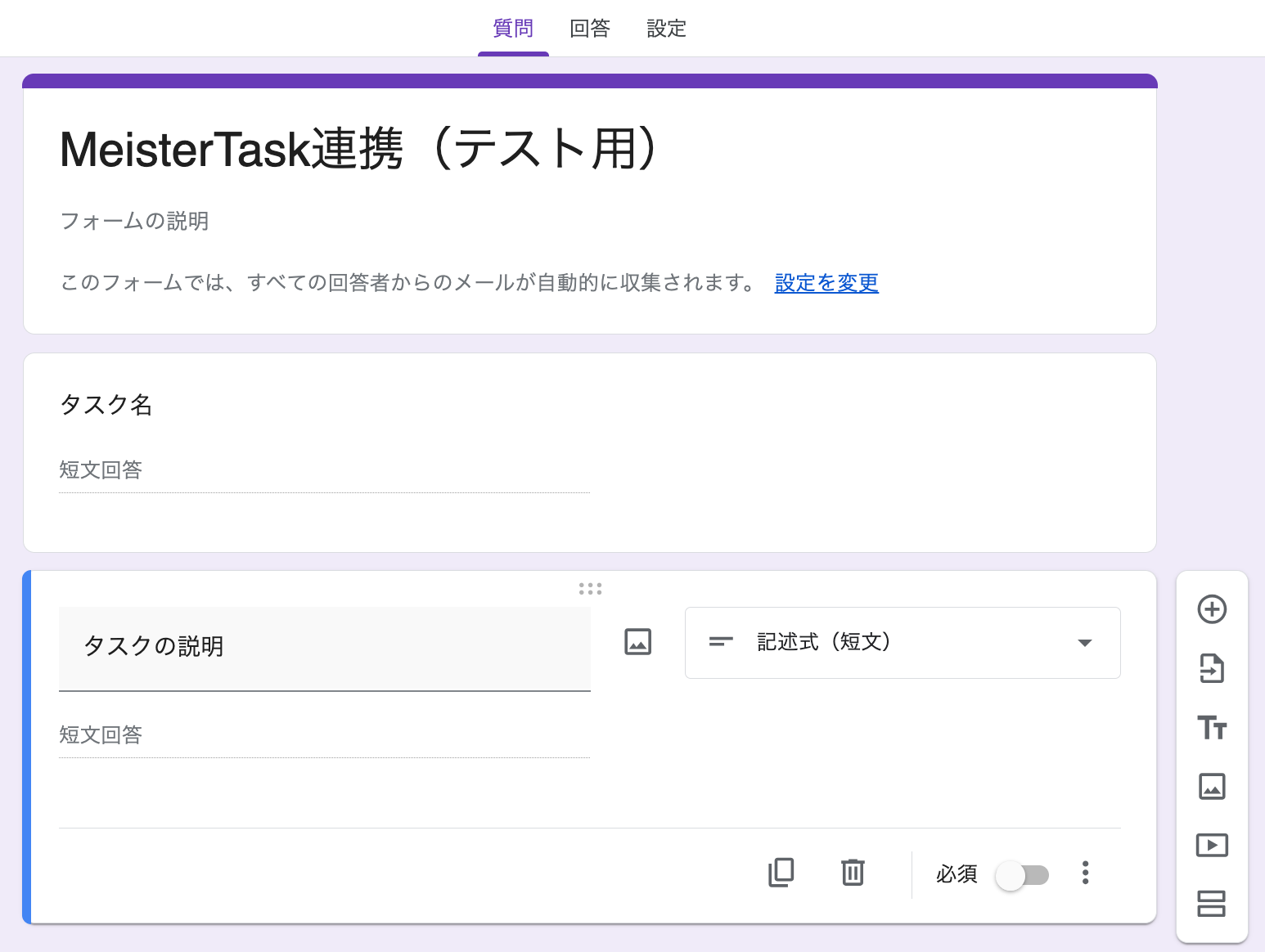Switch to the 設定 tab
The width and height of the screenshot is (1265, 952).
(x=666, y=29)
